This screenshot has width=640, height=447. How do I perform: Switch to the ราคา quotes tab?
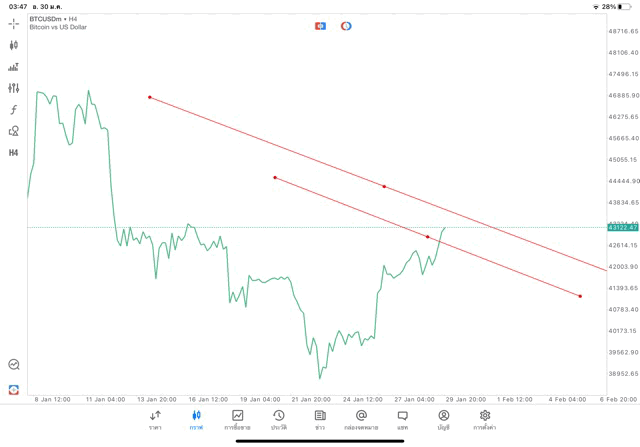[x=155, y=419]
